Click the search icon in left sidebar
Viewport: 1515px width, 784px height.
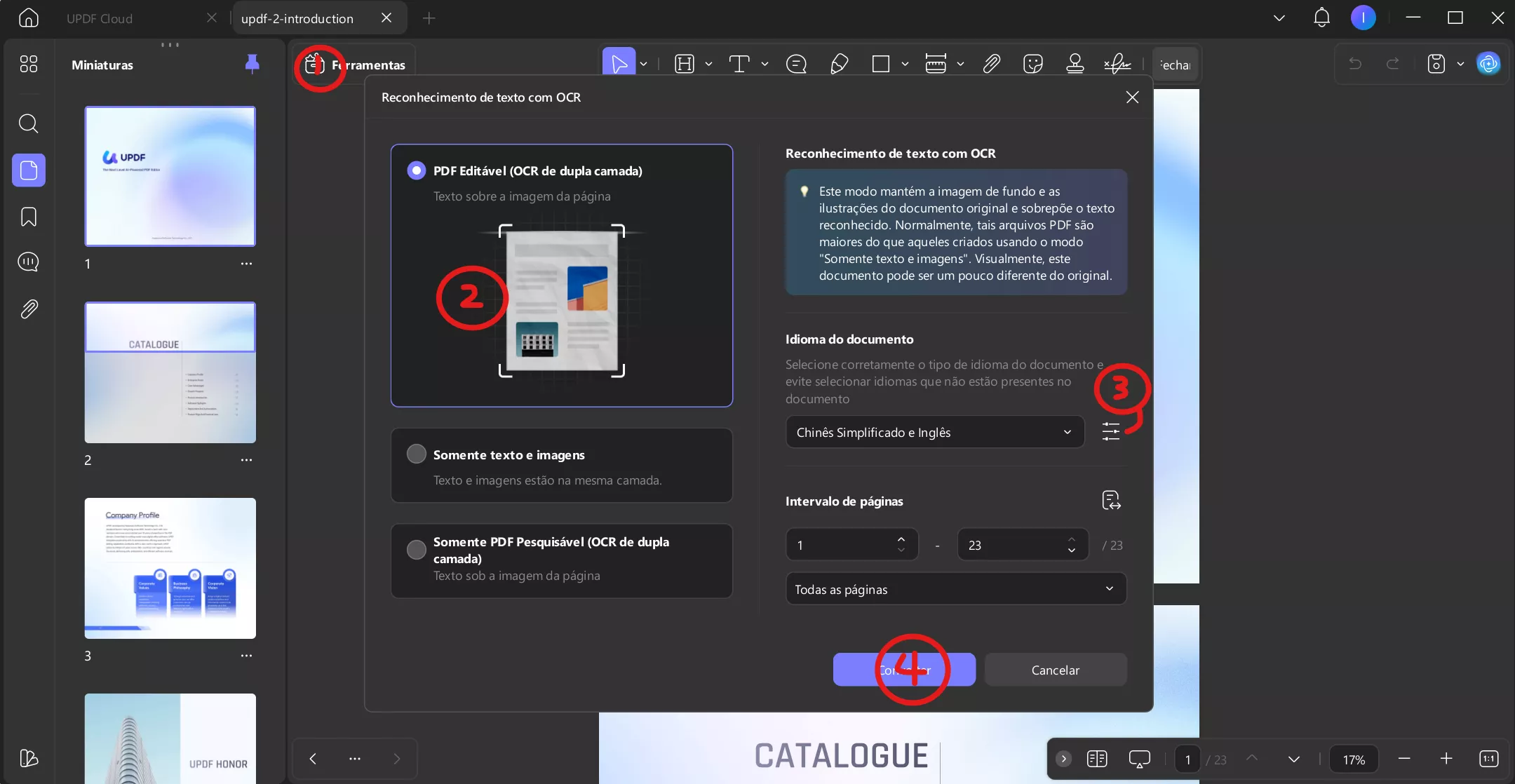(x=28, y=123)
